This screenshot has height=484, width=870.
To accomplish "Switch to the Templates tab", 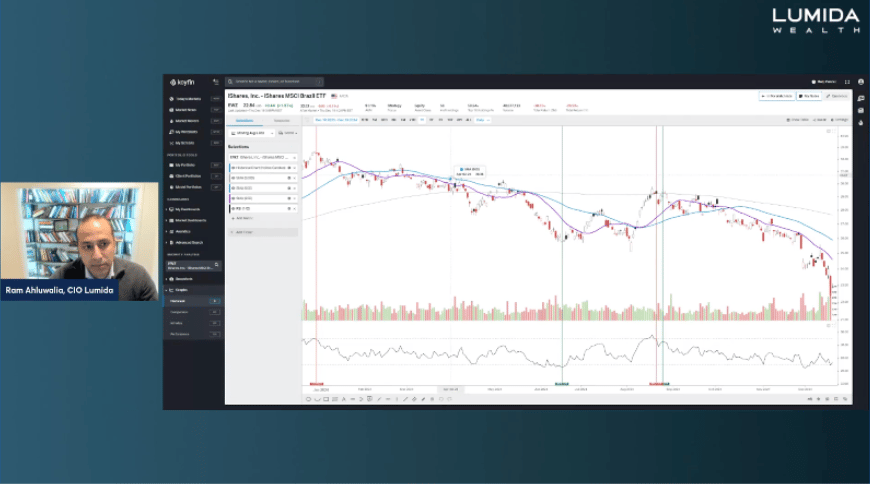I will click(281, 120).
